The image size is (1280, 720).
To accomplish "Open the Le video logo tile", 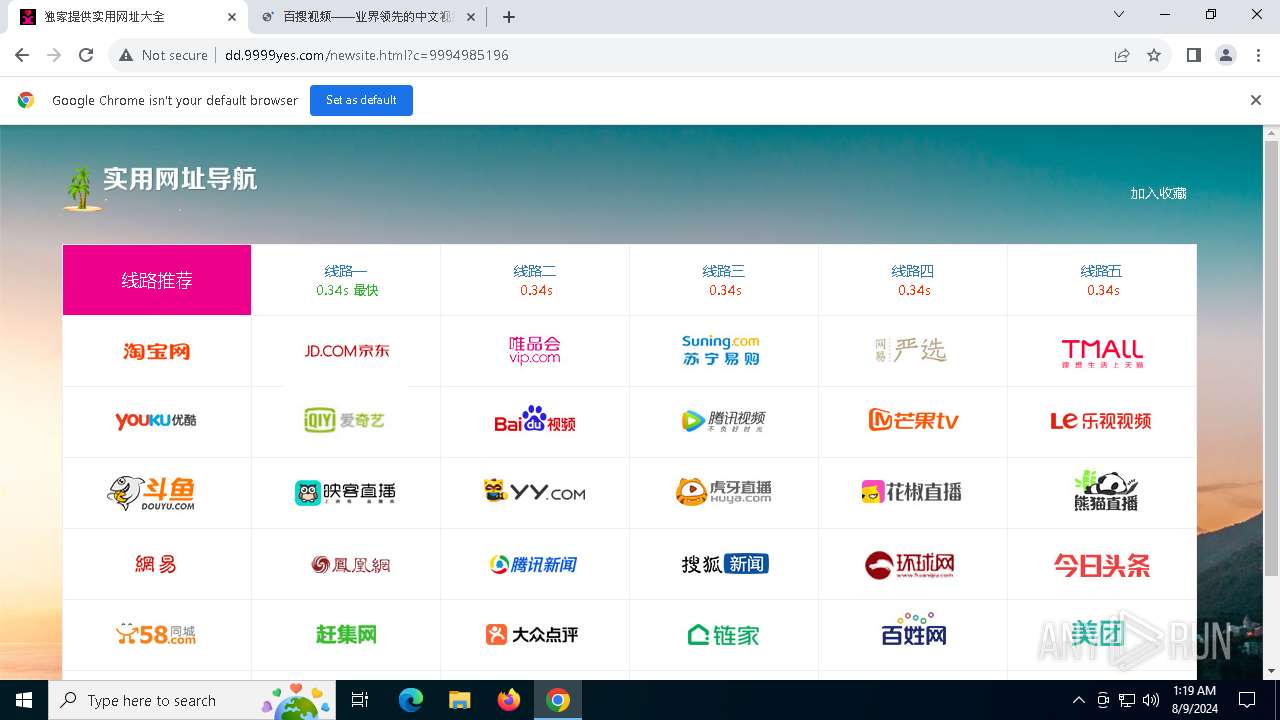I will pos(1102,422).
